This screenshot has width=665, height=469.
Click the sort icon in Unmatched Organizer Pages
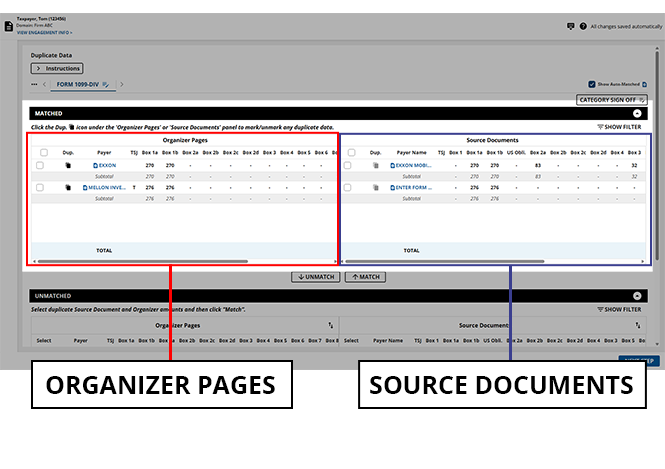(x=330, y=325)
